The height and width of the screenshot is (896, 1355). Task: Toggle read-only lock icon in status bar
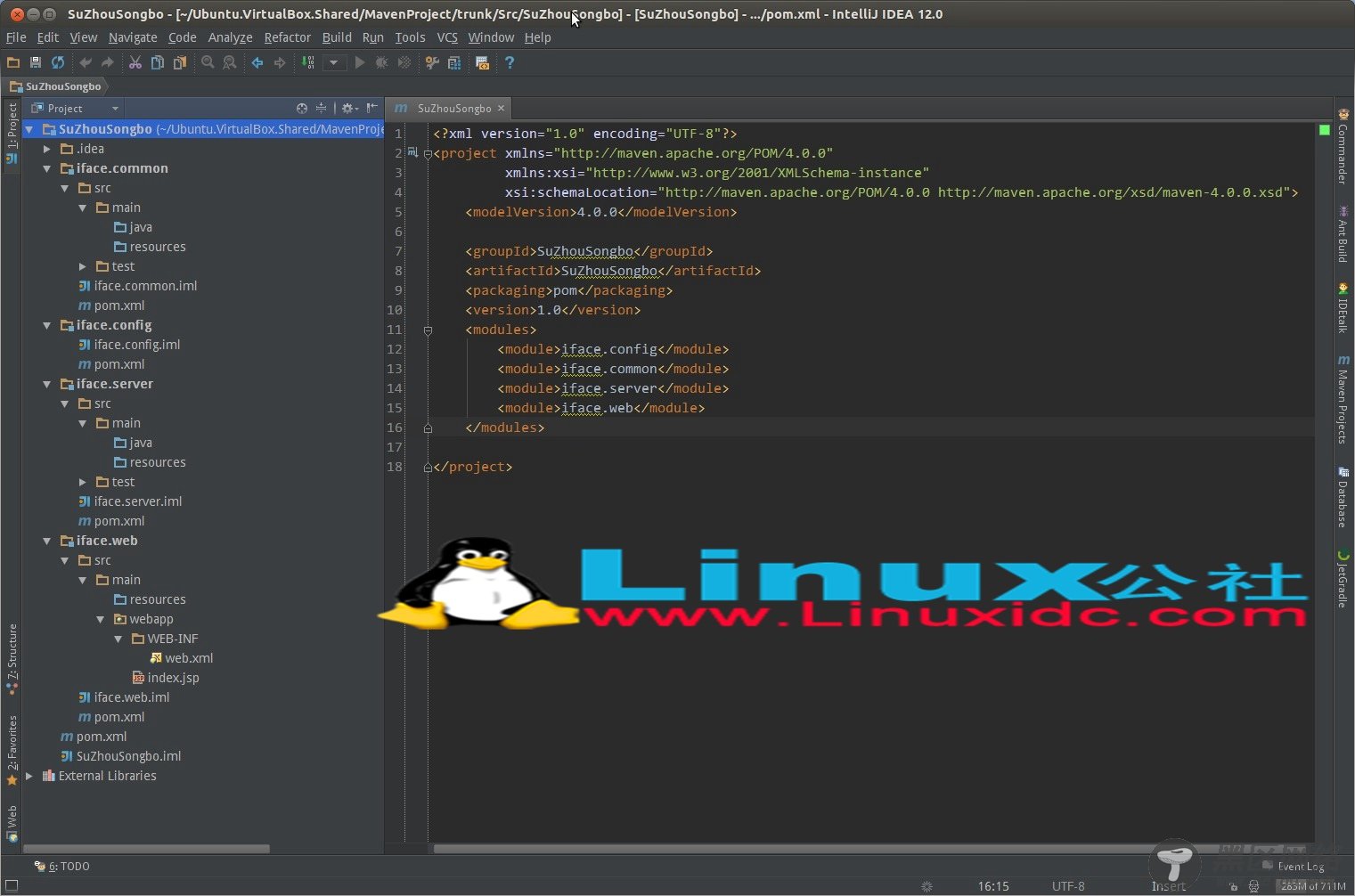pyautogui.click(x=1234, y=886)
